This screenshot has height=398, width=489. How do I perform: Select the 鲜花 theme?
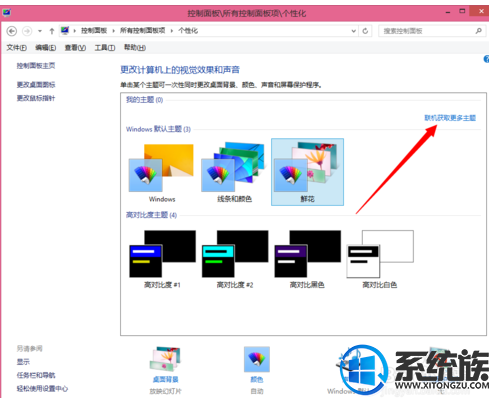tap(307, 172)
